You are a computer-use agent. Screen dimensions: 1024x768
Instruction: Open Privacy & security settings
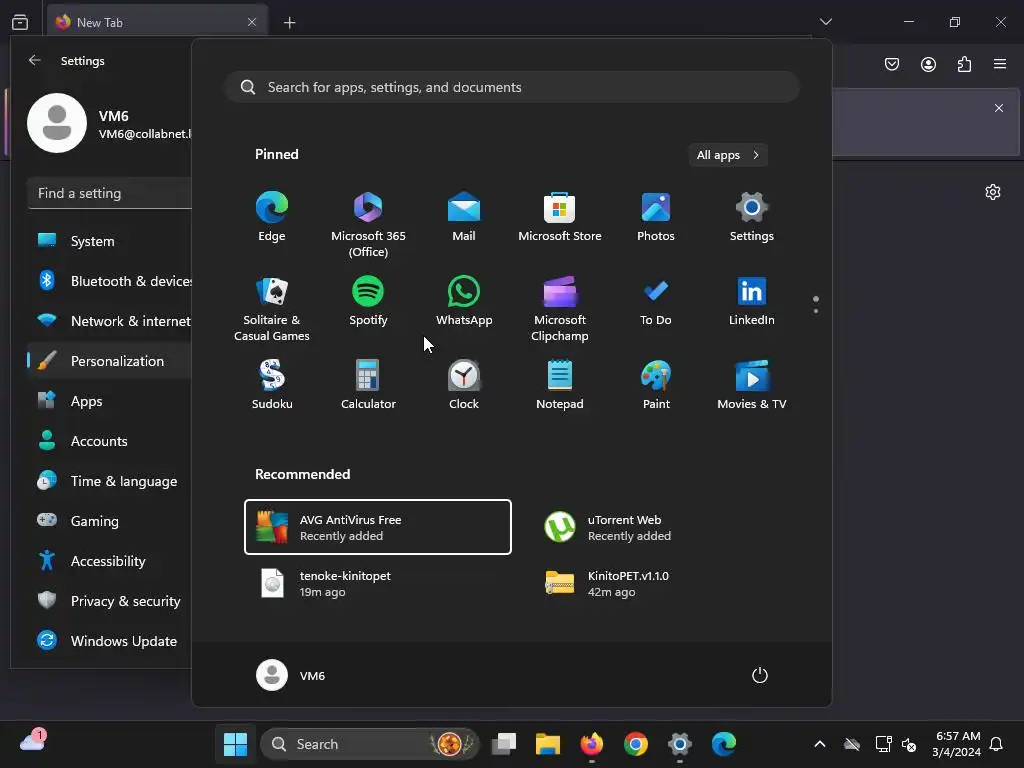tap(110, 601)
